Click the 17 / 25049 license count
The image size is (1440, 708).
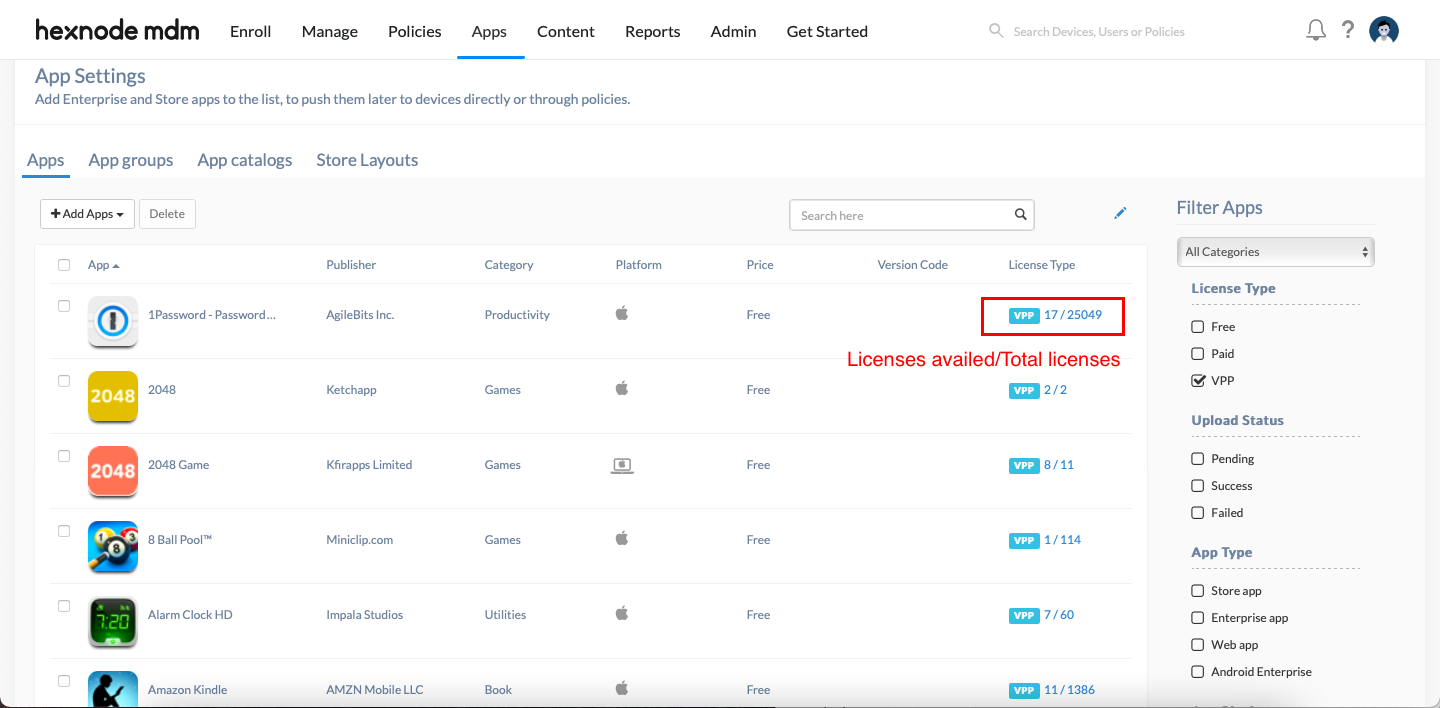click(x=1073, y=315)
